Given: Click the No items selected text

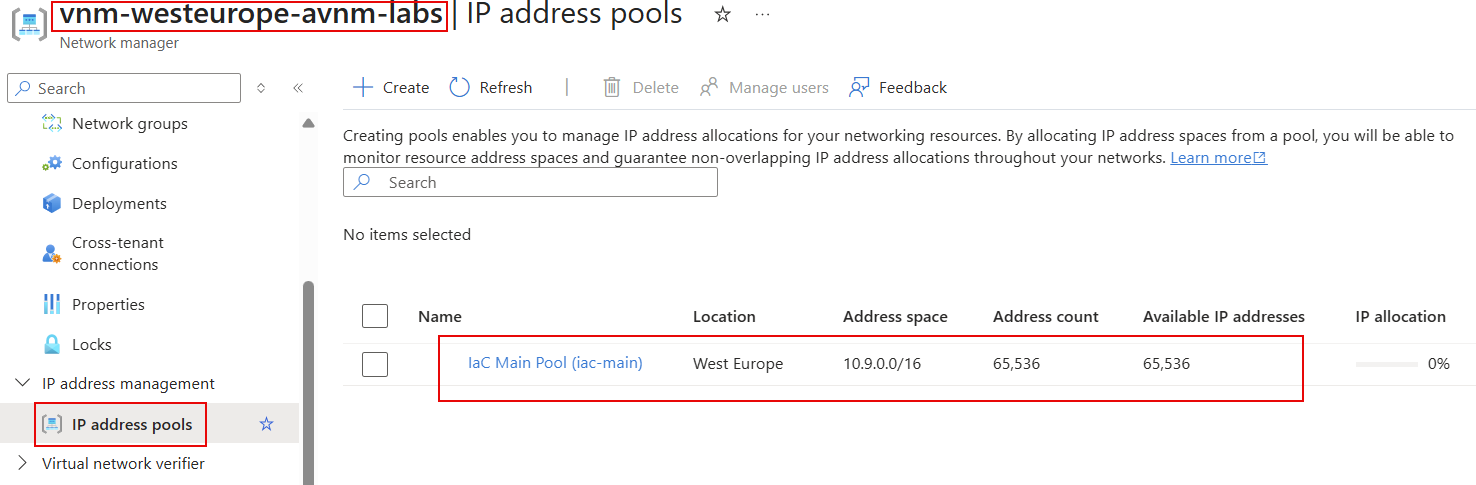Looking at the screenshot, I should click(x=407, y=234).
